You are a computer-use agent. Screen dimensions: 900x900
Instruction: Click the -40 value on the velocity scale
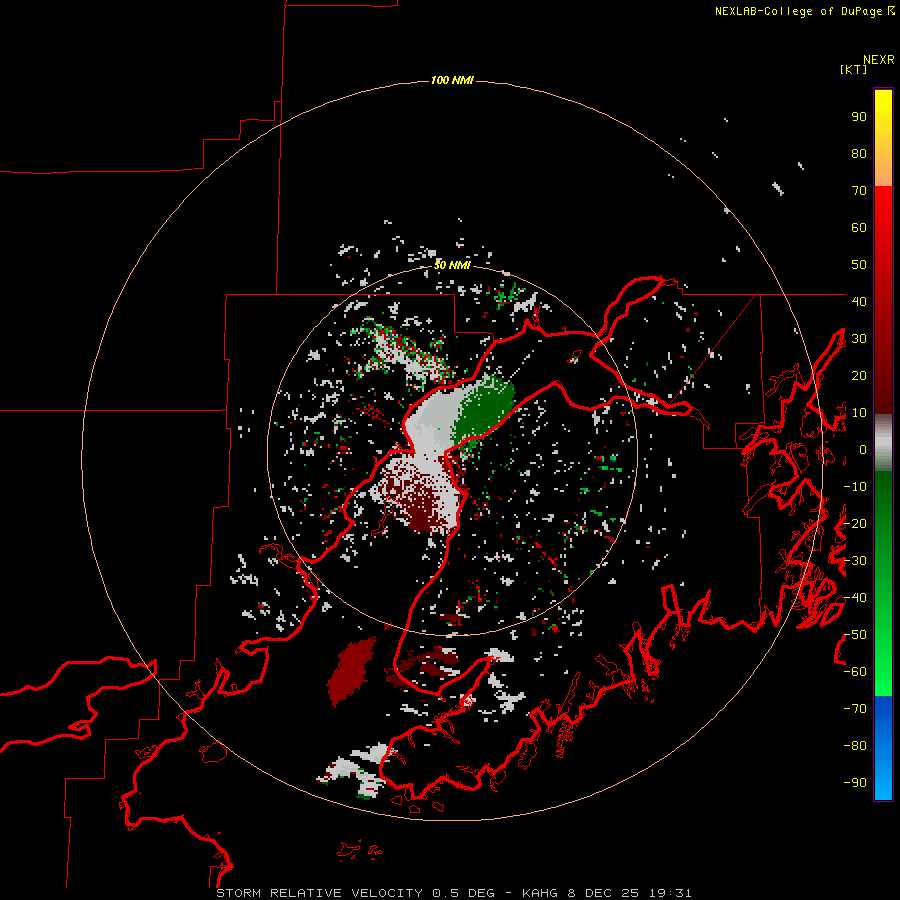(855, 598)
